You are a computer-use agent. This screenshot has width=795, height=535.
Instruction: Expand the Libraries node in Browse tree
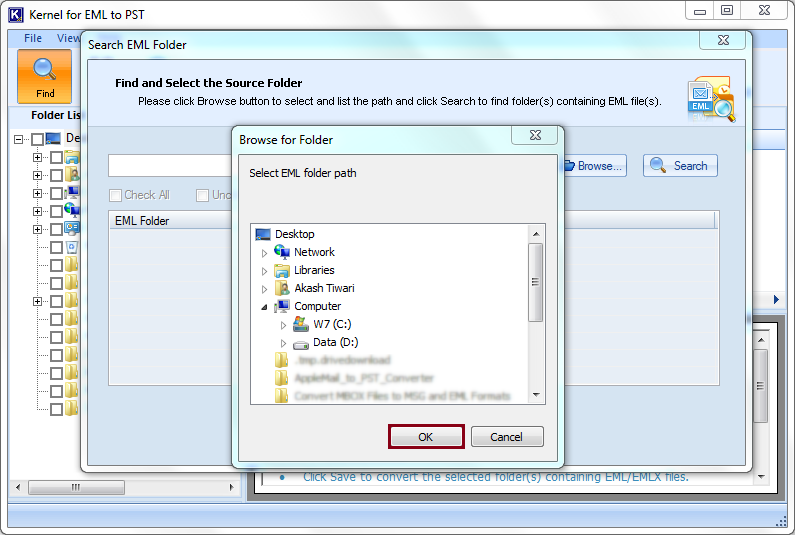264,271
